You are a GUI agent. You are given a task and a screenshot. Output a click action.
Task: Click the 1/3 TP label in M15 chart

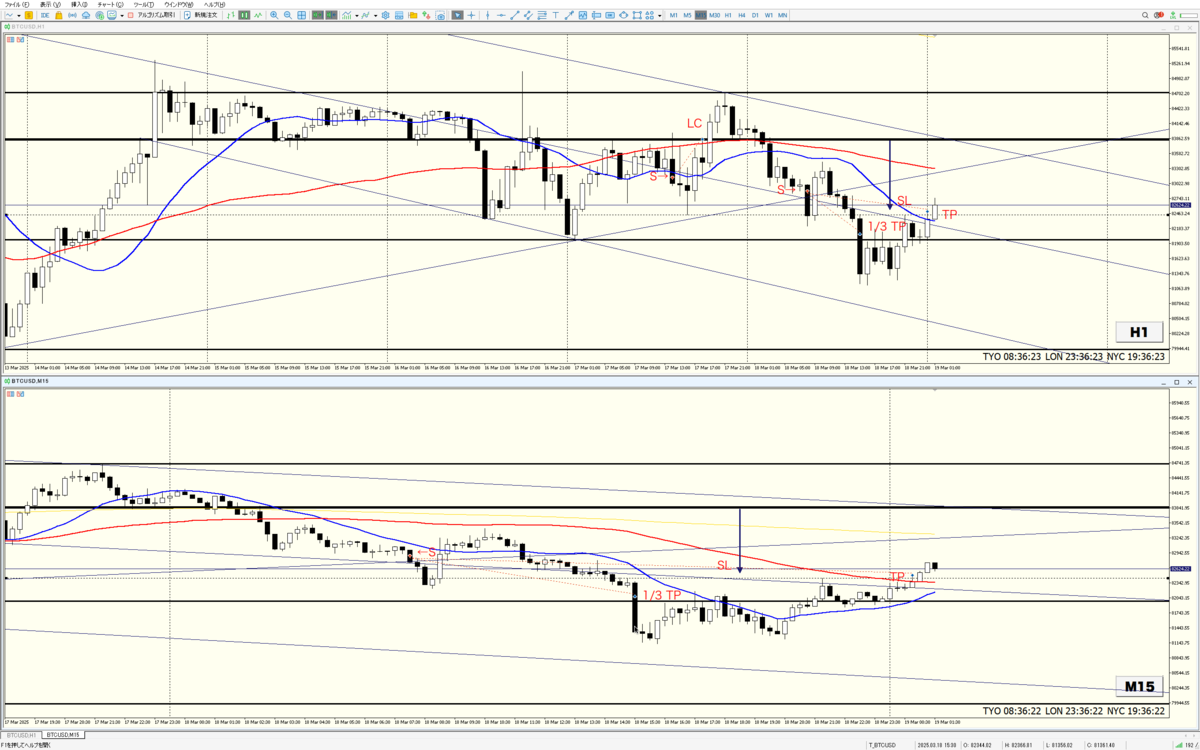click(x=662, y=595)
